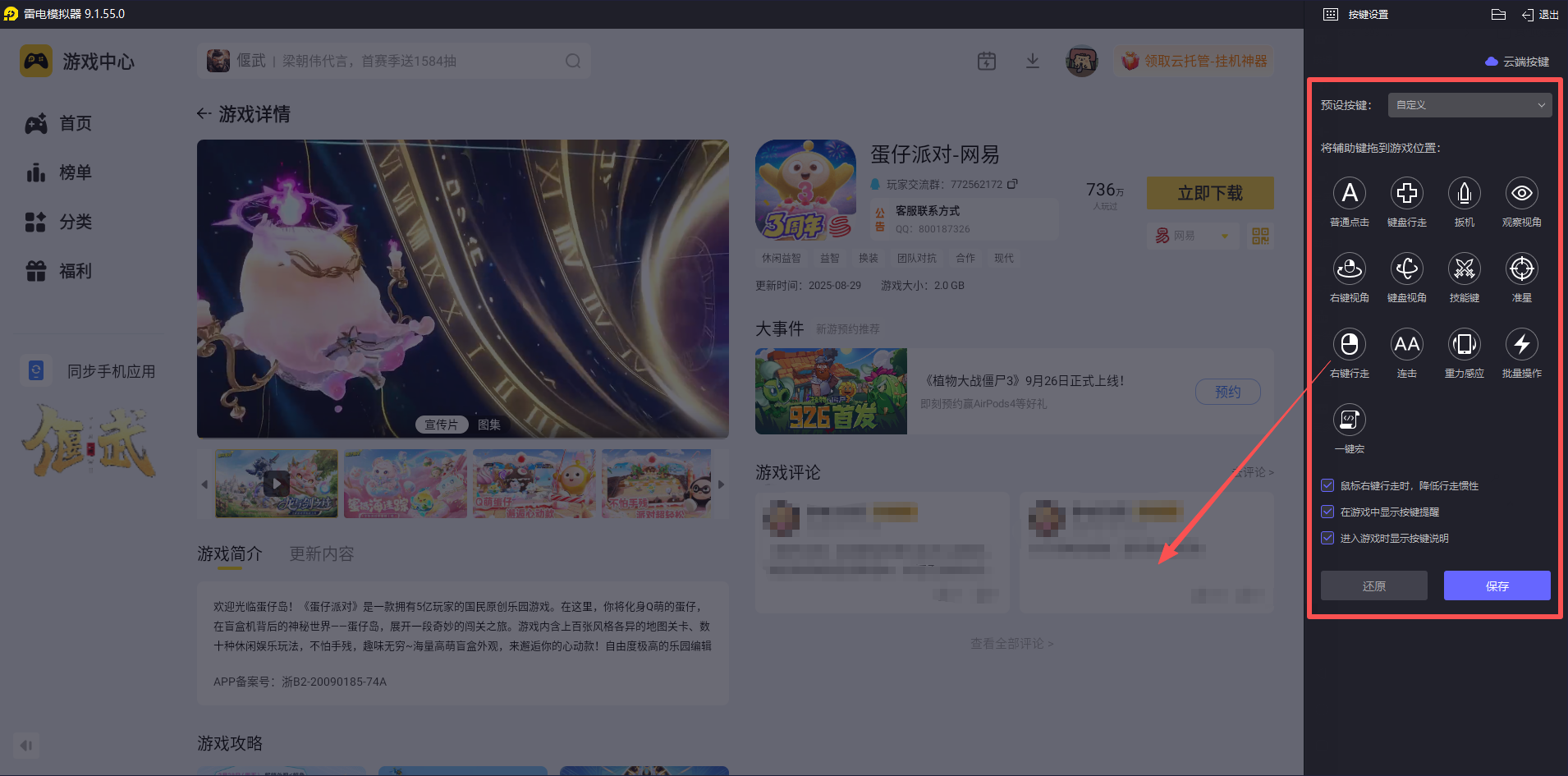The image size is (1568, 776).
Task: Click the 换装 tag
Action: [869, 258]
